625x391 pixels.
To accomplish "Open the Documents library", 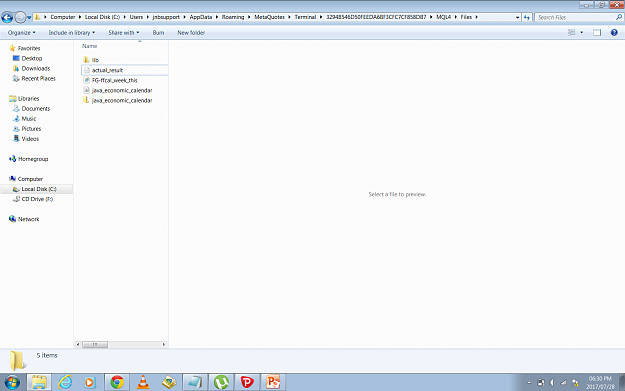I will pyautogui.click(x=36, y=108).
